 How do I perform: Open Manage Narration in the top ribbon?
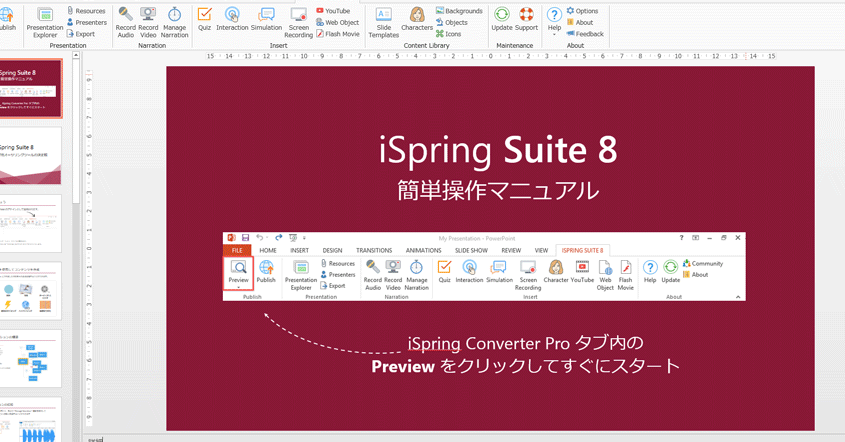tap(175, 23)
